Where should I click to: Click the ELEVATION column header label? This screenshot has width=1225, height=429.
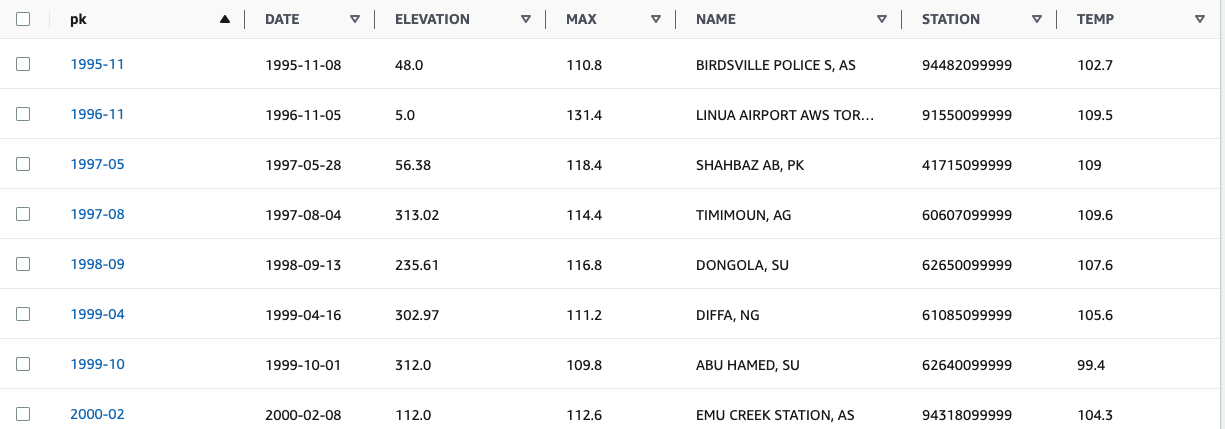pos(432,19)
